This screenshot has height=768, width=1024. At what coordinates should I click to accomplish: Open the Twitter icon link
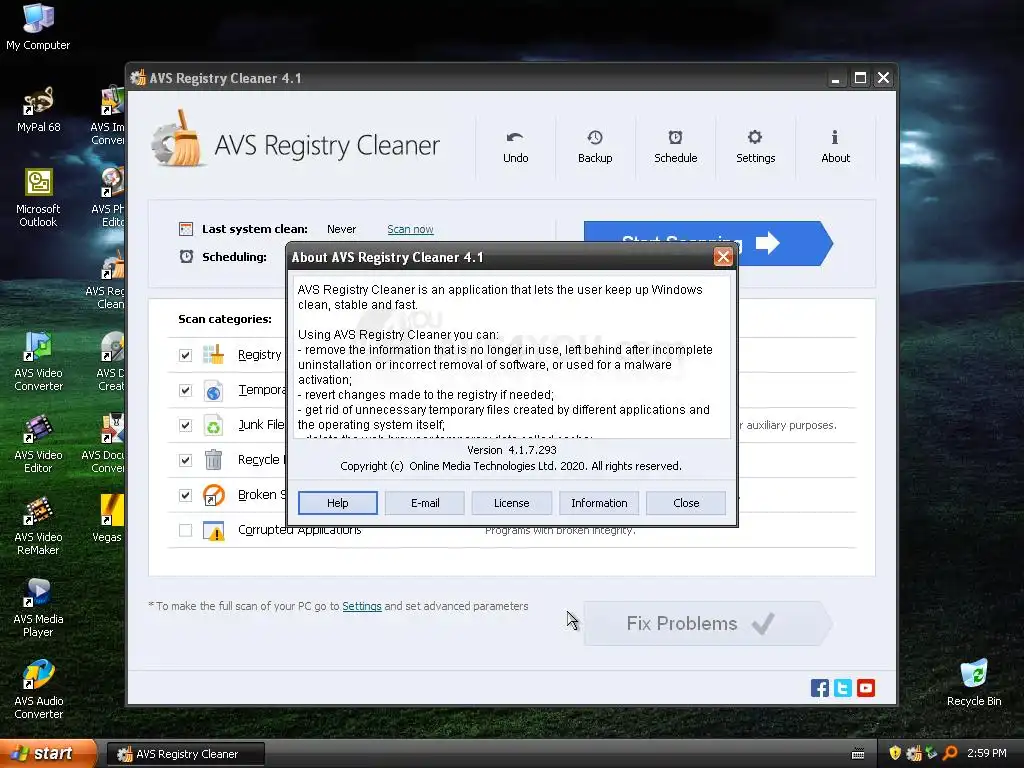point(842,688)
